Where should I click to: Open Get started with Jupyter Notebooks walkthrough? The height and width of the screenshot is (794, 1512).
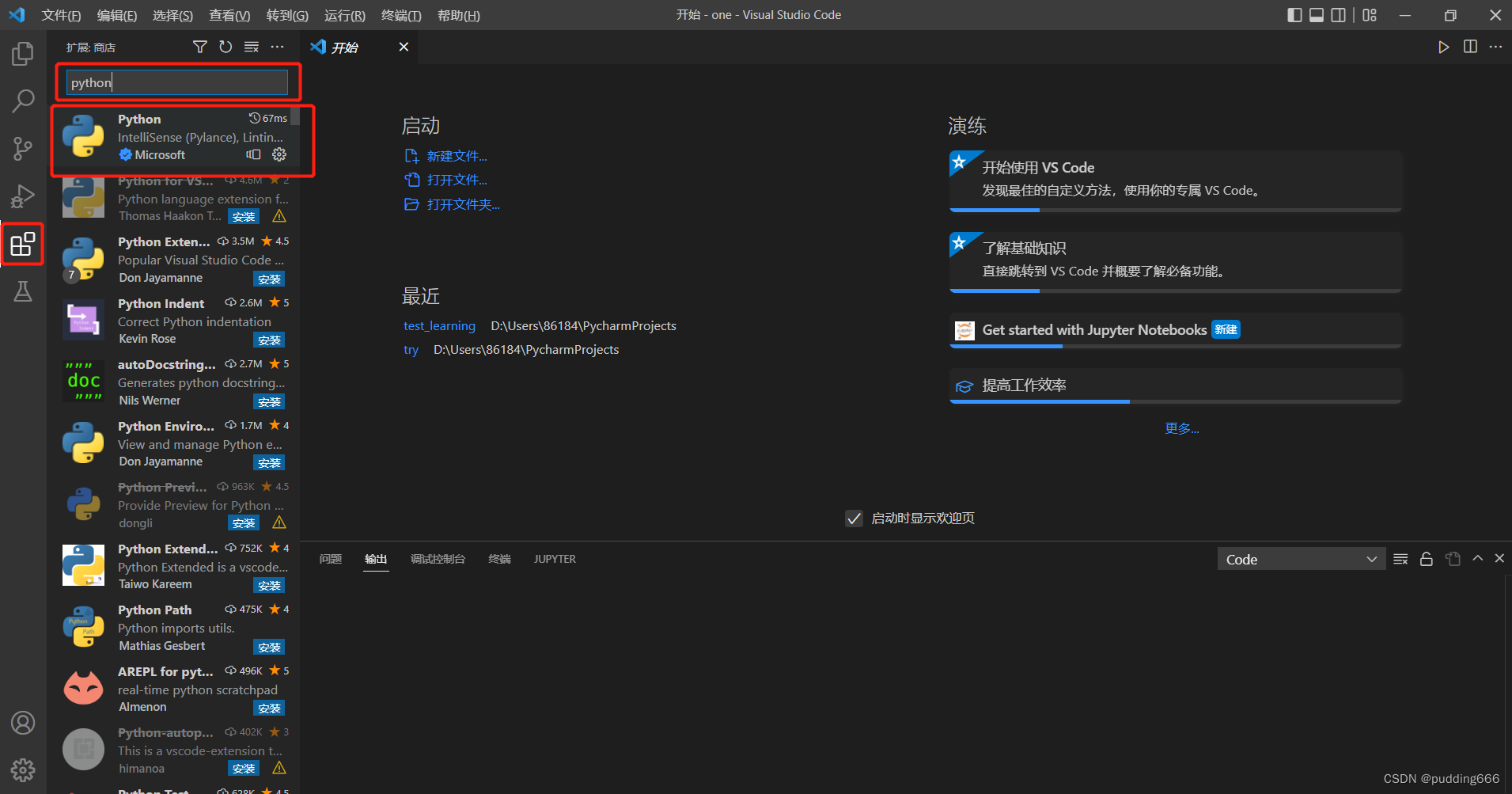[1176, 330]
